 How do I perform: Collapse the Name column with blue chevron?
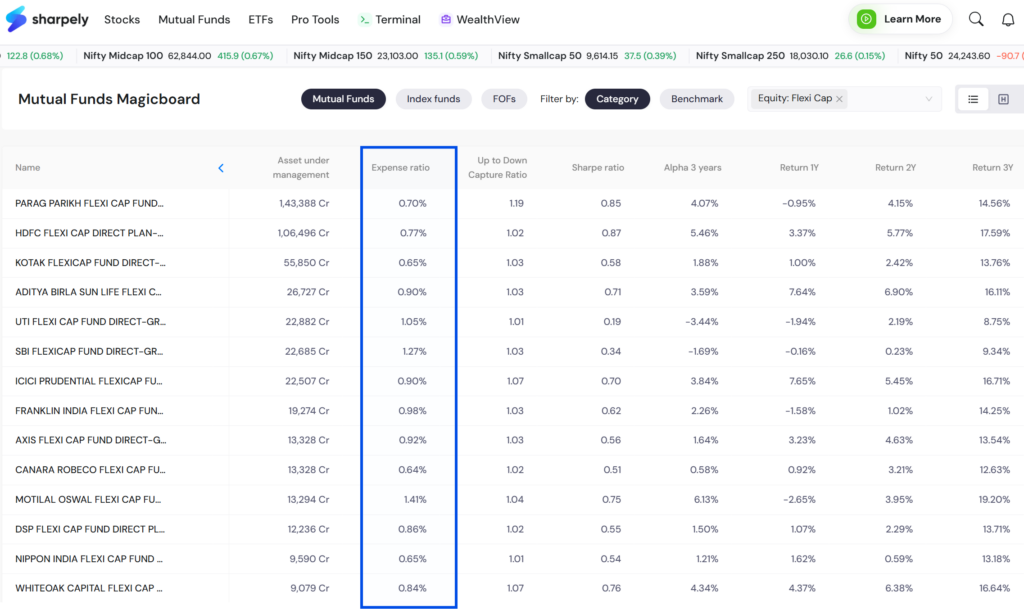(x=221, y=168)
